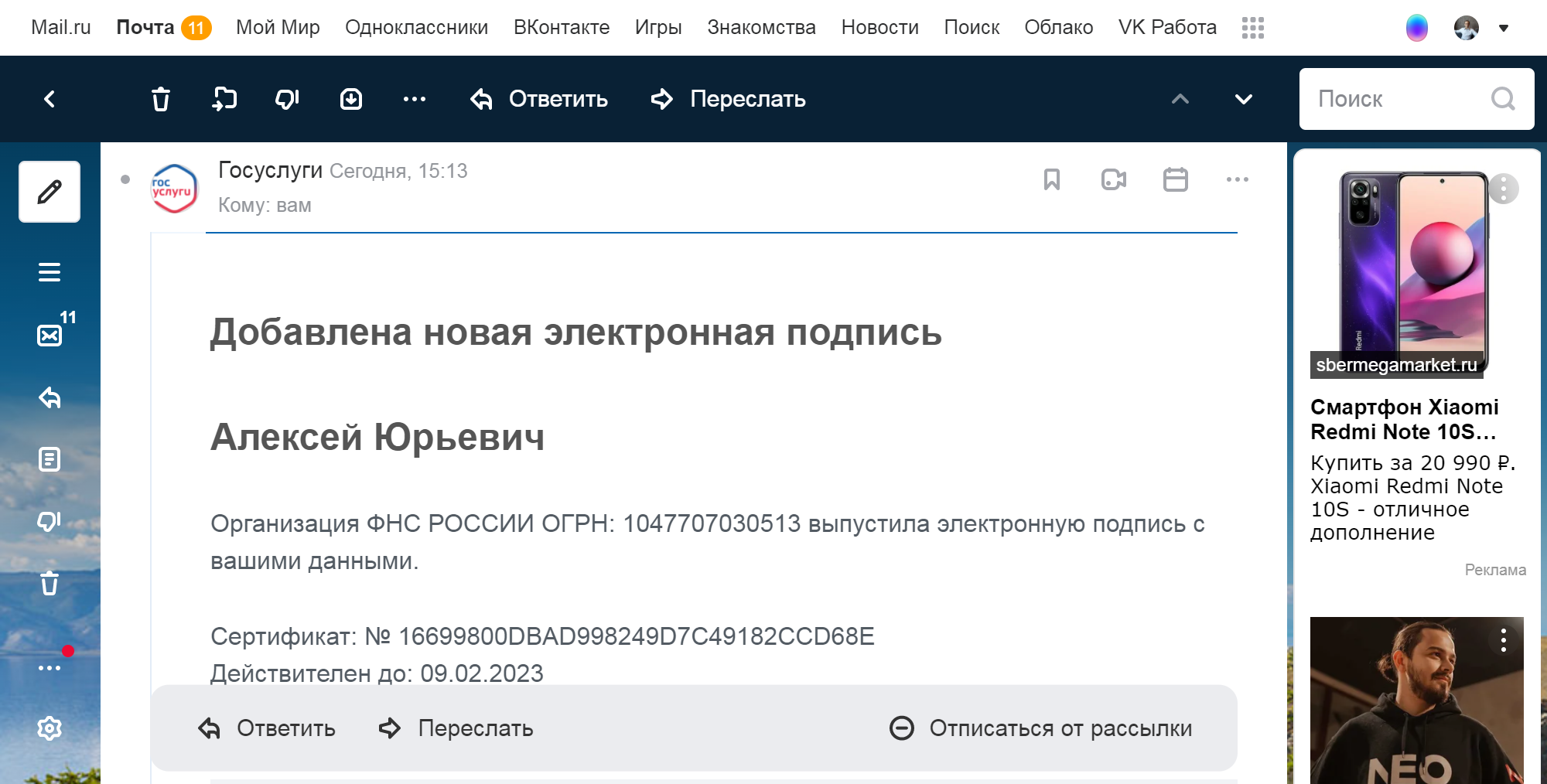
Task: Open Игры in top navigation
Action: 658,28
